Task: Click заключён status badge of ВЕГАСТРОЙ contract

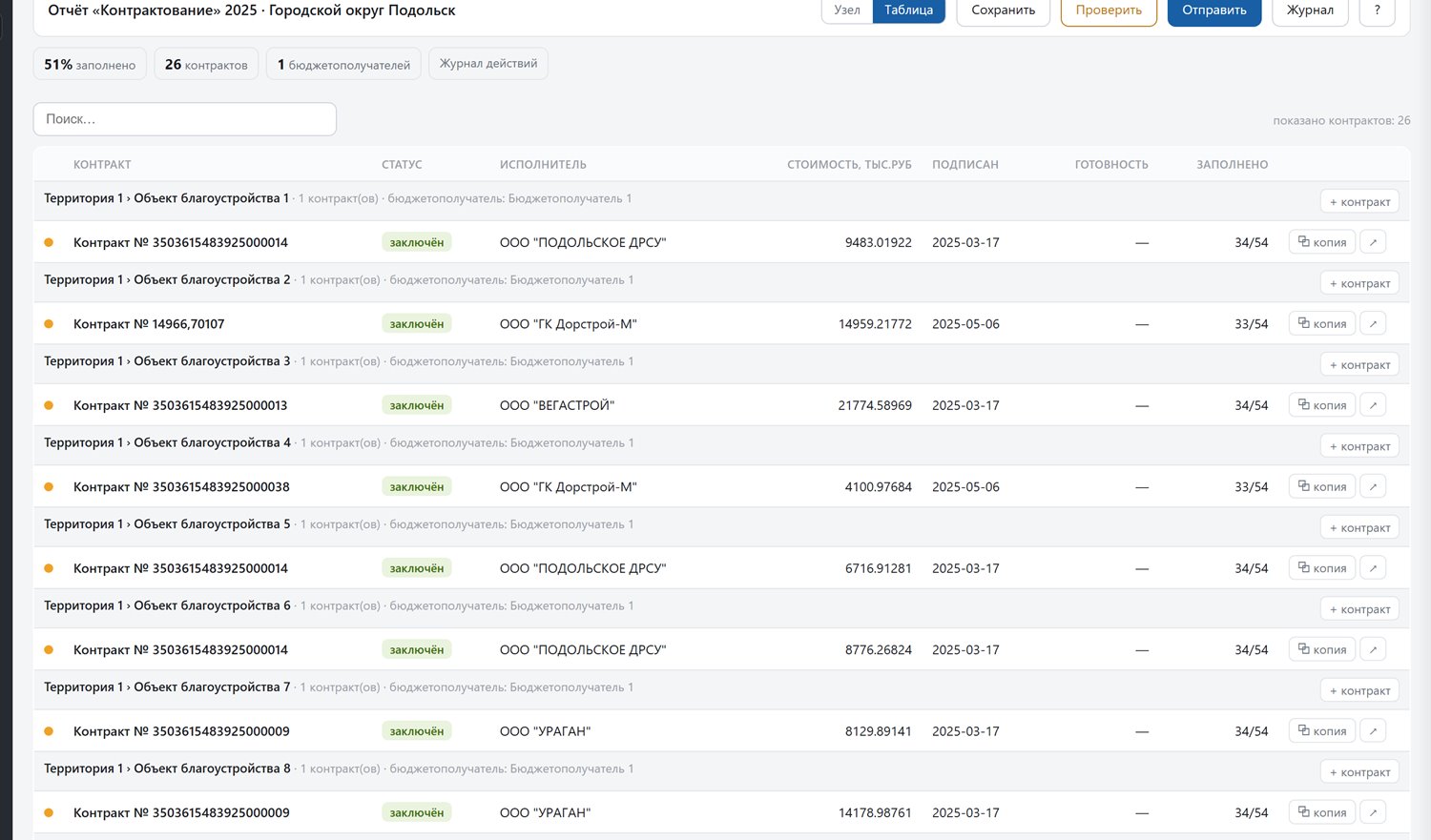Action: click(x=417, y=405)
